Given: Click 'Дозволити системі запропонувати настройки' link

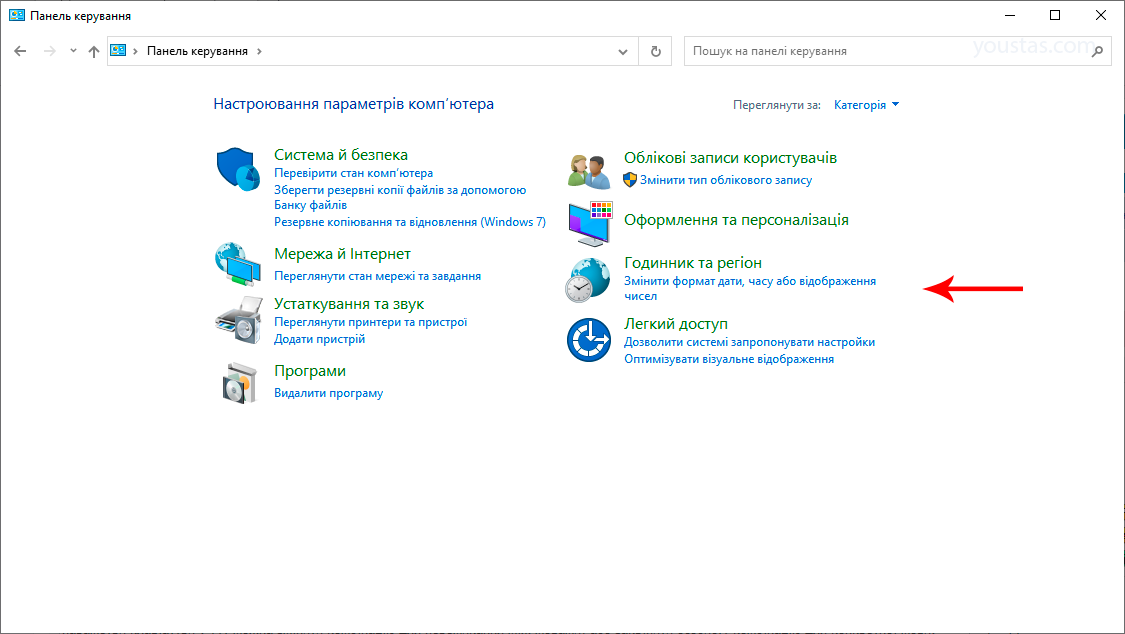Looking at the screenshot, I should tap(749, 342).
